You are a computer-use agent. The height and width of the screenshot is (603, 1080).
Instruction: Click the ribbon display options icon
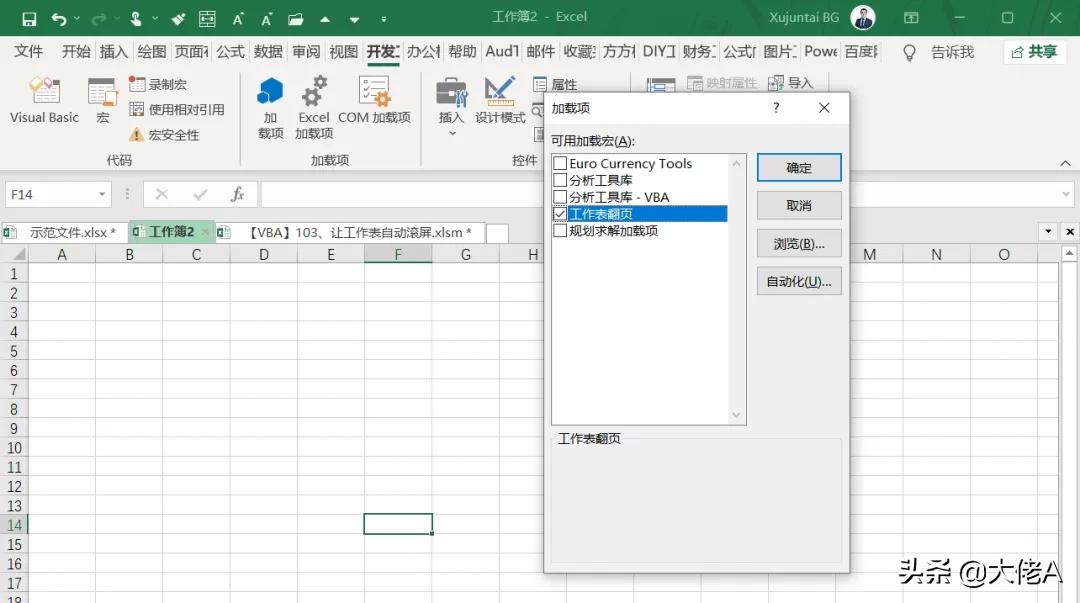pyautogui.click(x=911, y=18)
